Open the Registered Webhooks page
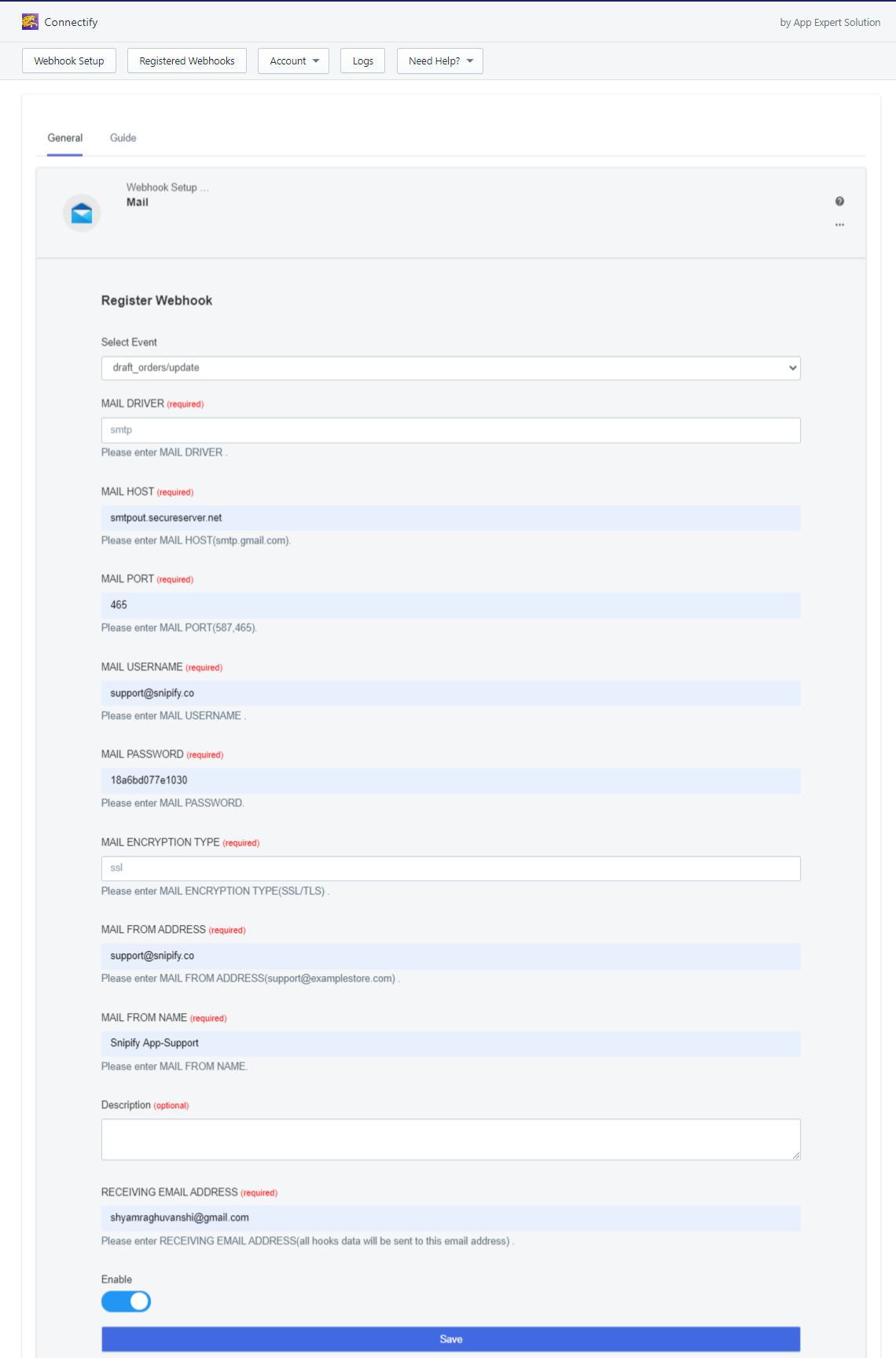The width and height of the screenshot is (896, 1358). point(187,61)
